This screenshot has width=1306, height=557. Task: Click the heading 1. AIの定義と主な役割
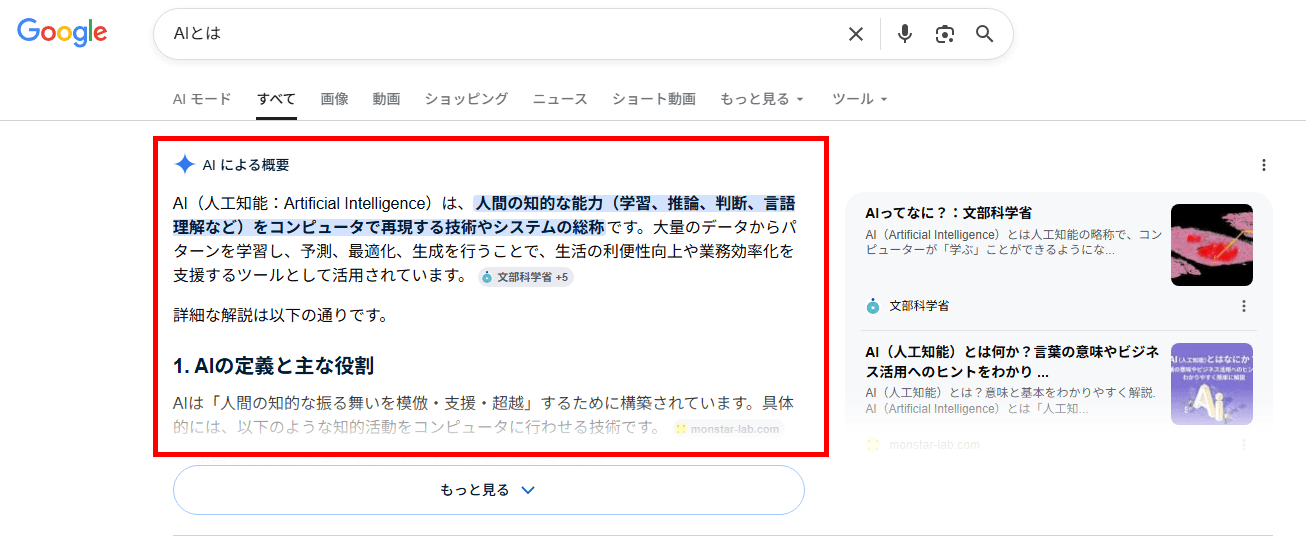[x=274, y=366]
